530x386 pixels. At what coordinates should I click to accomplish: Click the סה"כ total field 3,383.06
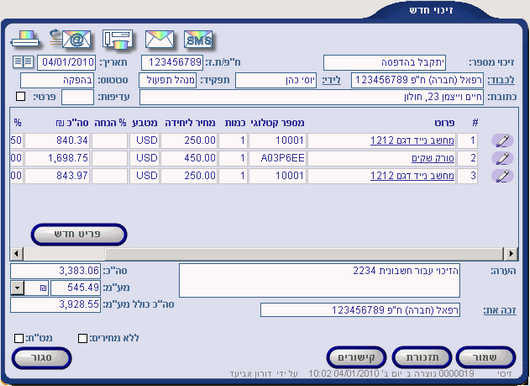point(55,271)
